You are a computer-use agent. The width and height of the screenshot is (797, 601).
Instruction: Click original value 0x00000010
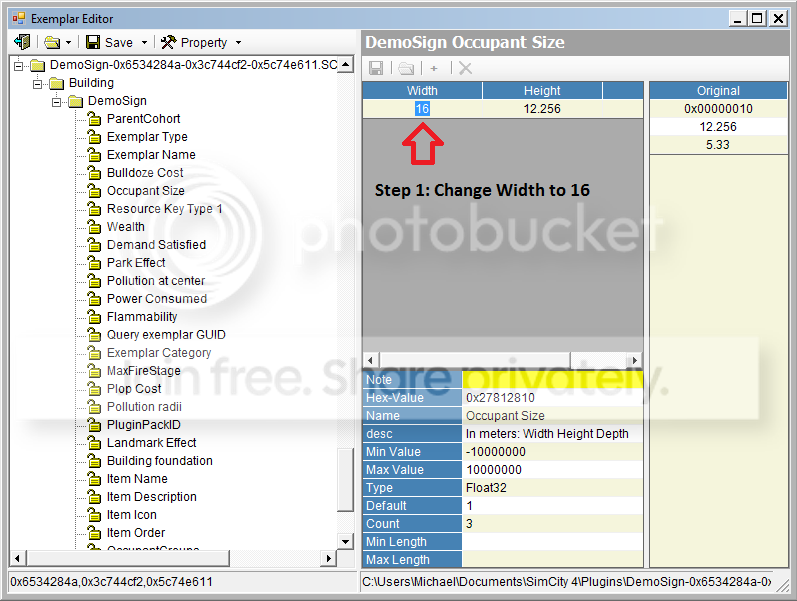coord(718,109)
